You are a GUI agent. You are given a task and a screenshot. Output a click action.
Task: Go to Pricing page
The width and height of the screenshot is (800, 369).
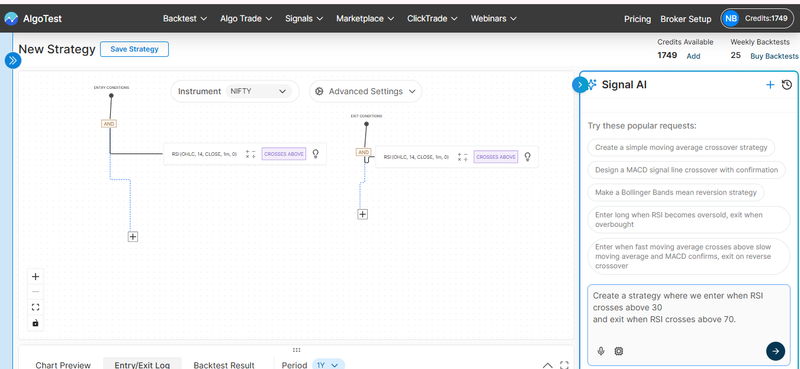click(637, 19)
